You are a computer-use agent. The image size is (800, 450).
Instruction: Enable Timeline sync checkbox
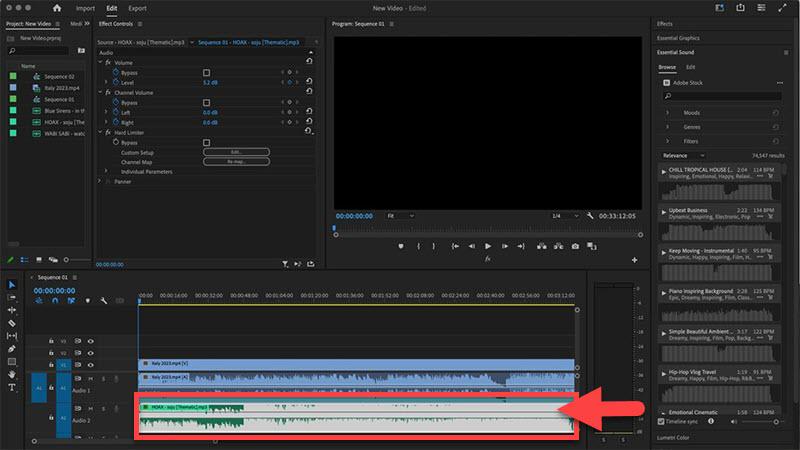[661, 421]
